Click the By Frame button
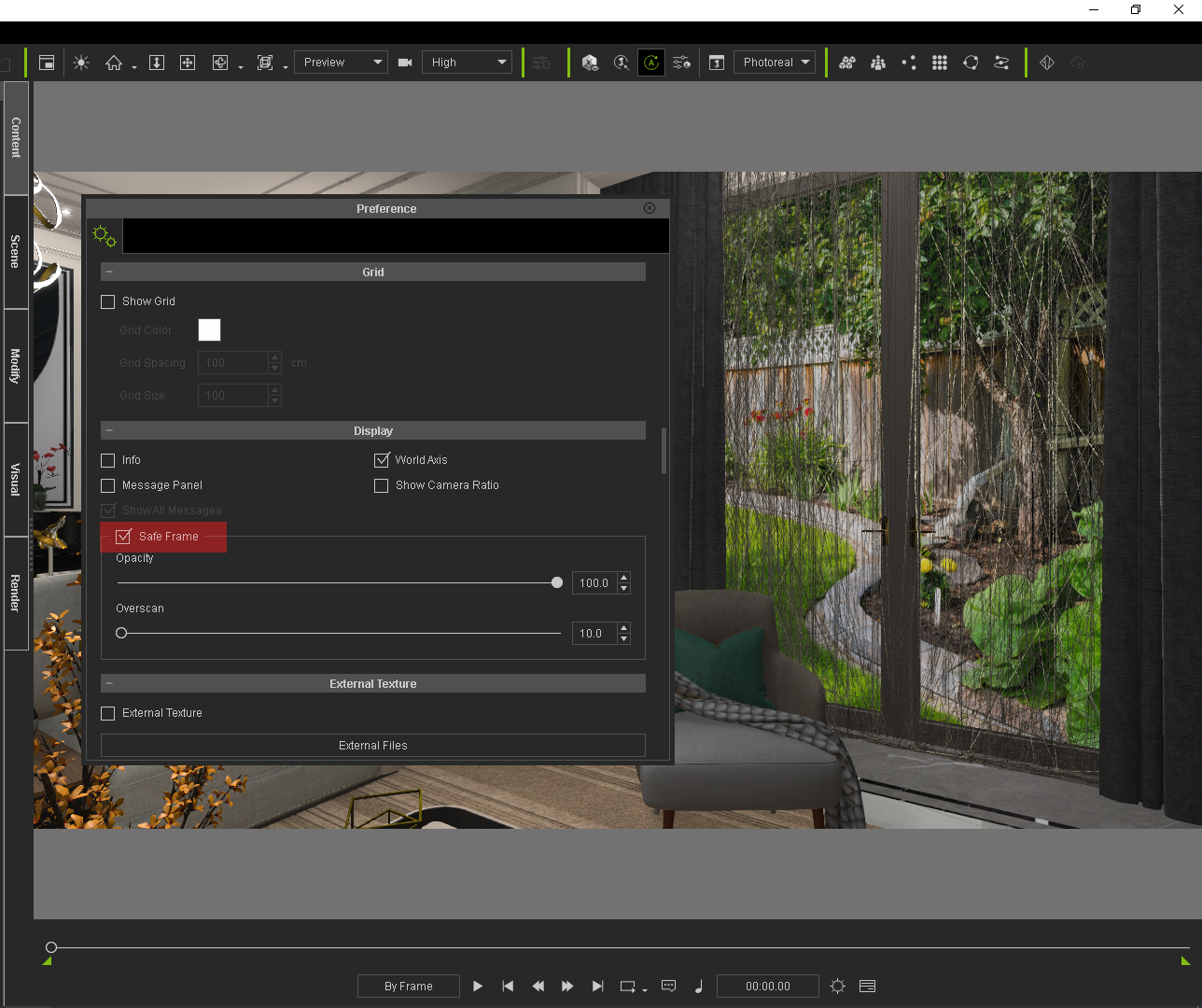Viewport: 1202px width, 1008px height. click(x=409, y=986)
